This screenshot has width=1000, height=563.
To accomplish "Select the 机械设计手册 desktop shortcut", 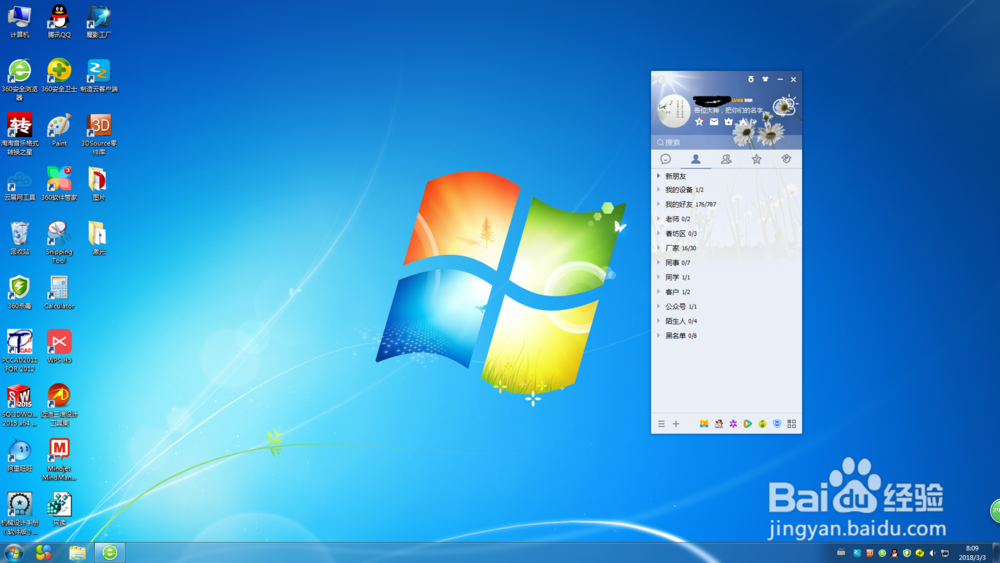I will [20, 514].
